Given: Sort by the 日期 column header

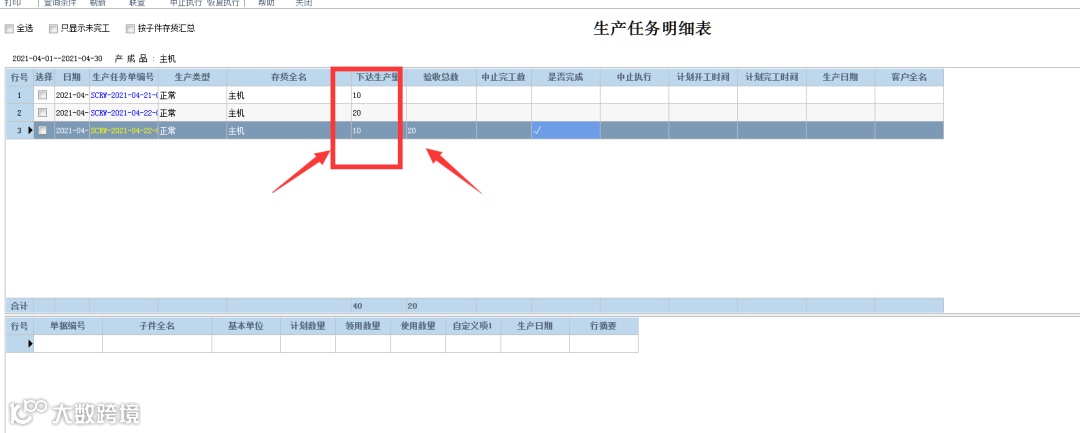Looking at the screenshot, I should 72,77.
